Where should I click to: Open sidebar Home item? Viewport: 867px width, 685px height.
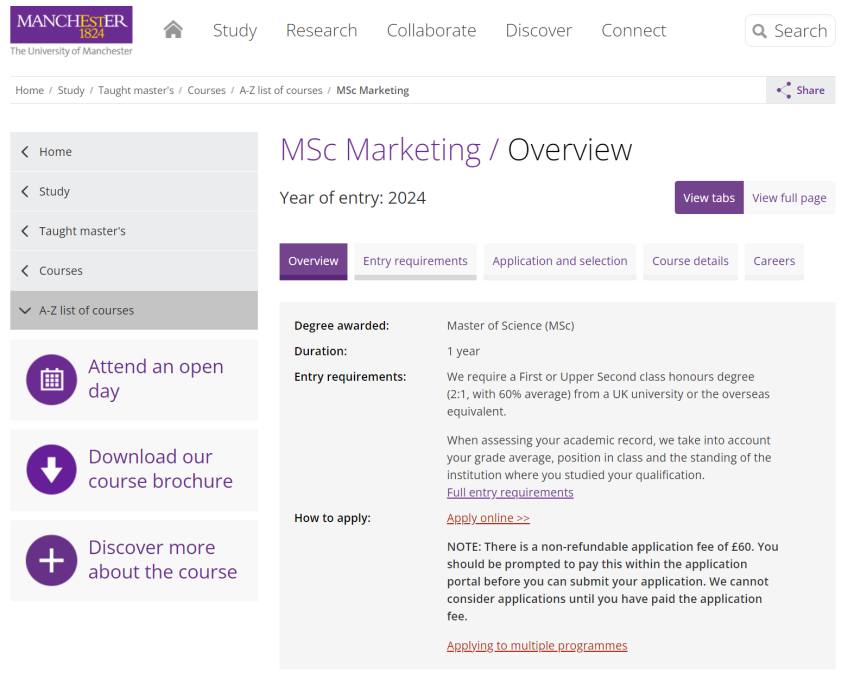tap(134, 151)
